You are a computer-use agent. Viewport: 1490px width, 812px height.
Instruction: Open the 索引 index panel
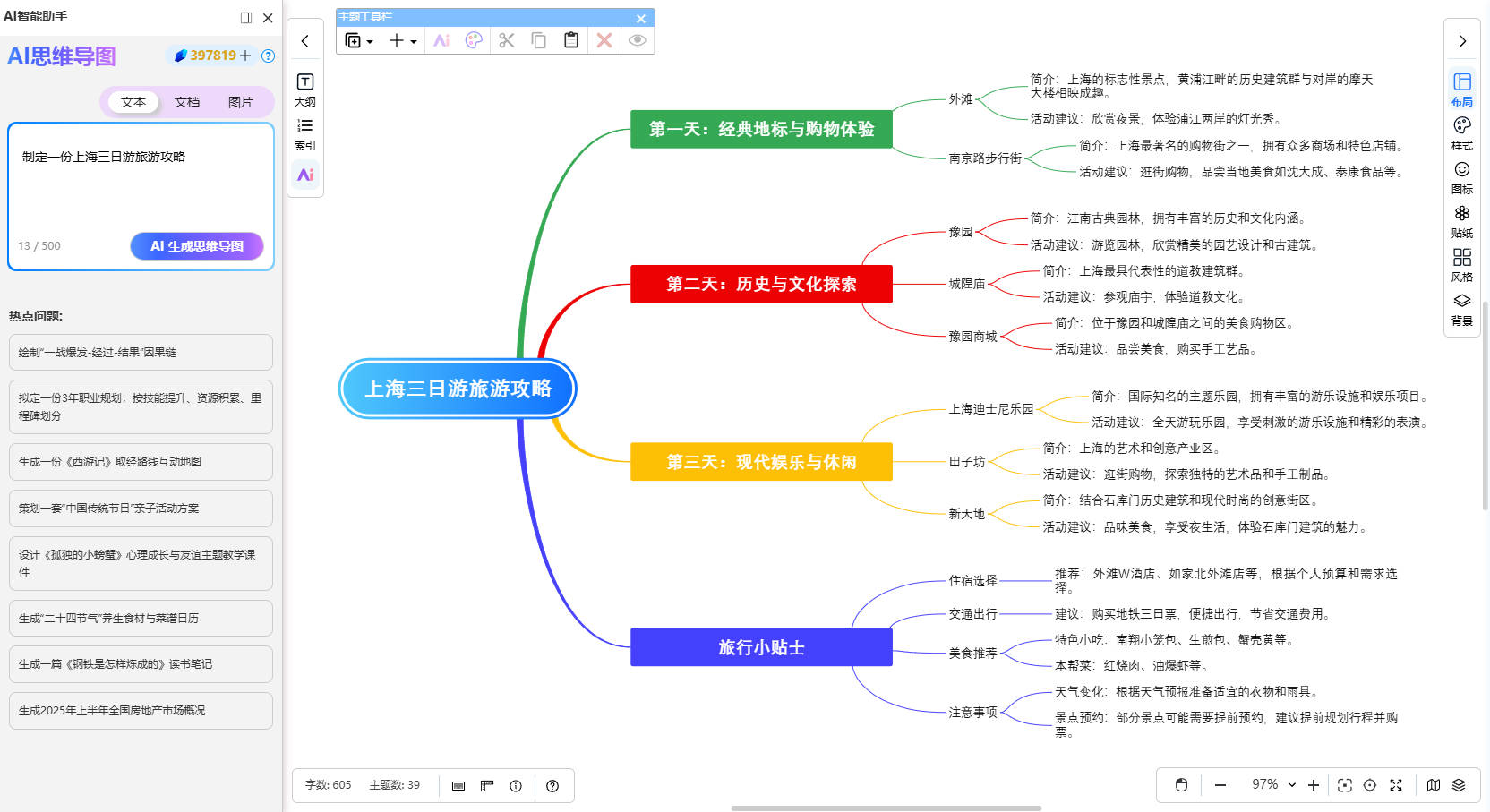pos(304,133)
